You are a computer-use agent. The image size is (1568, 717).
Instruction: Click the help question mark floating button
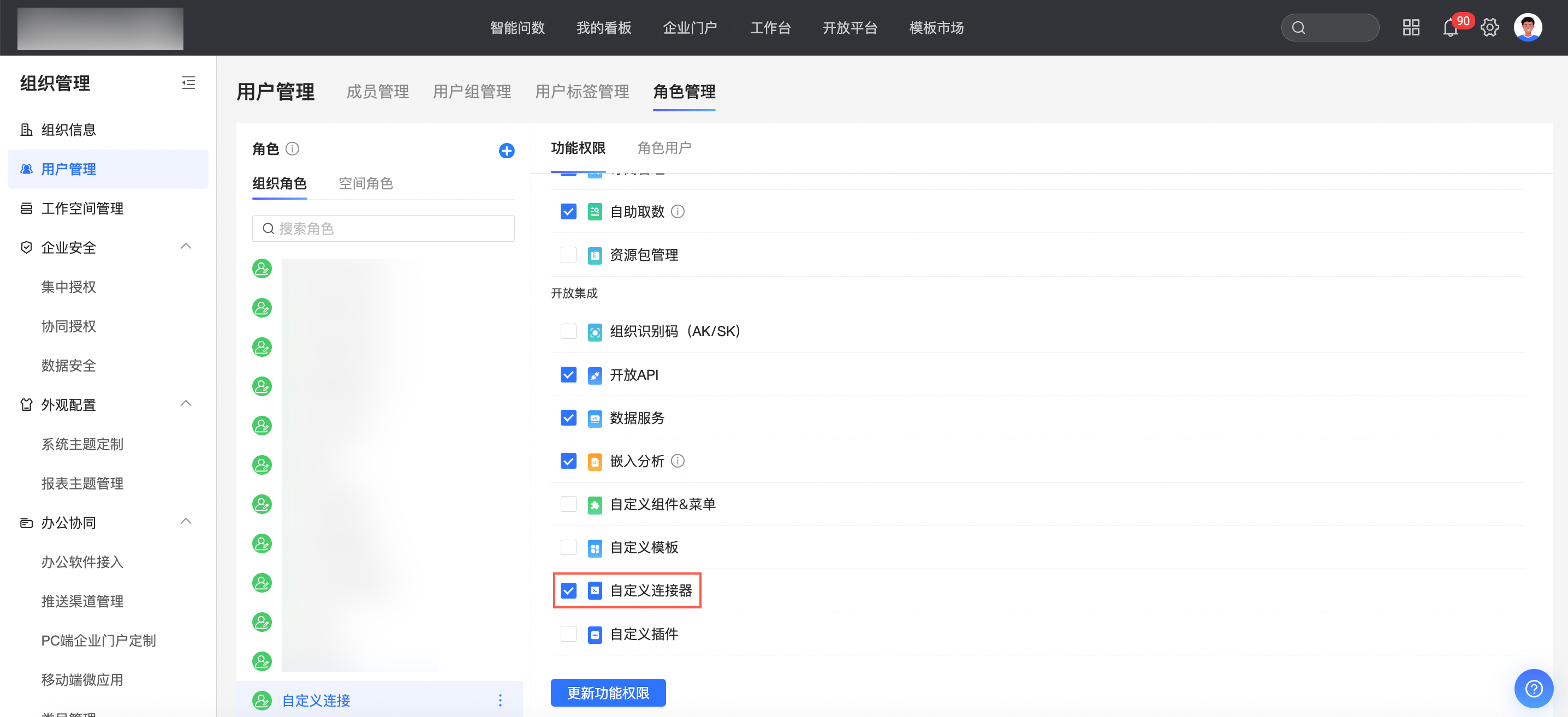point(1533,689)
